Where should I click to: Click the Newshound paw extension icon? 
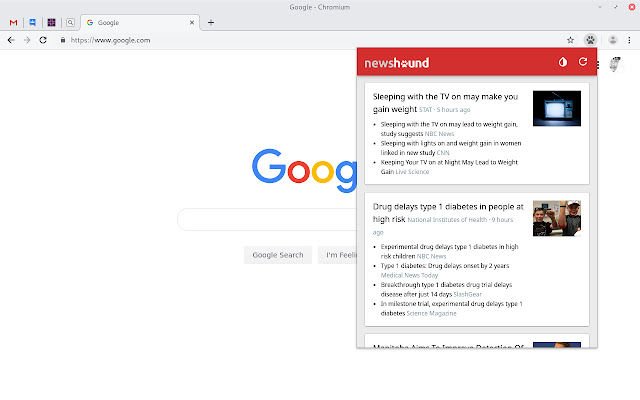(x=590, y=40)
